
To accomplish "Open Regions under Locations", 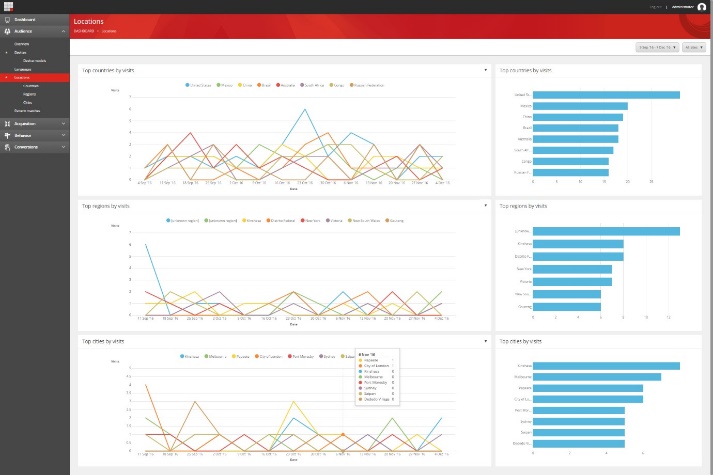I will click(30, 94).
